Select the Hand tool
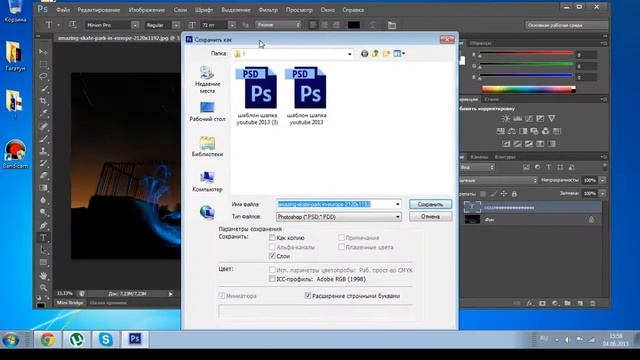Image resolution: width=640 pixels, height=360 pixels. 43,276
